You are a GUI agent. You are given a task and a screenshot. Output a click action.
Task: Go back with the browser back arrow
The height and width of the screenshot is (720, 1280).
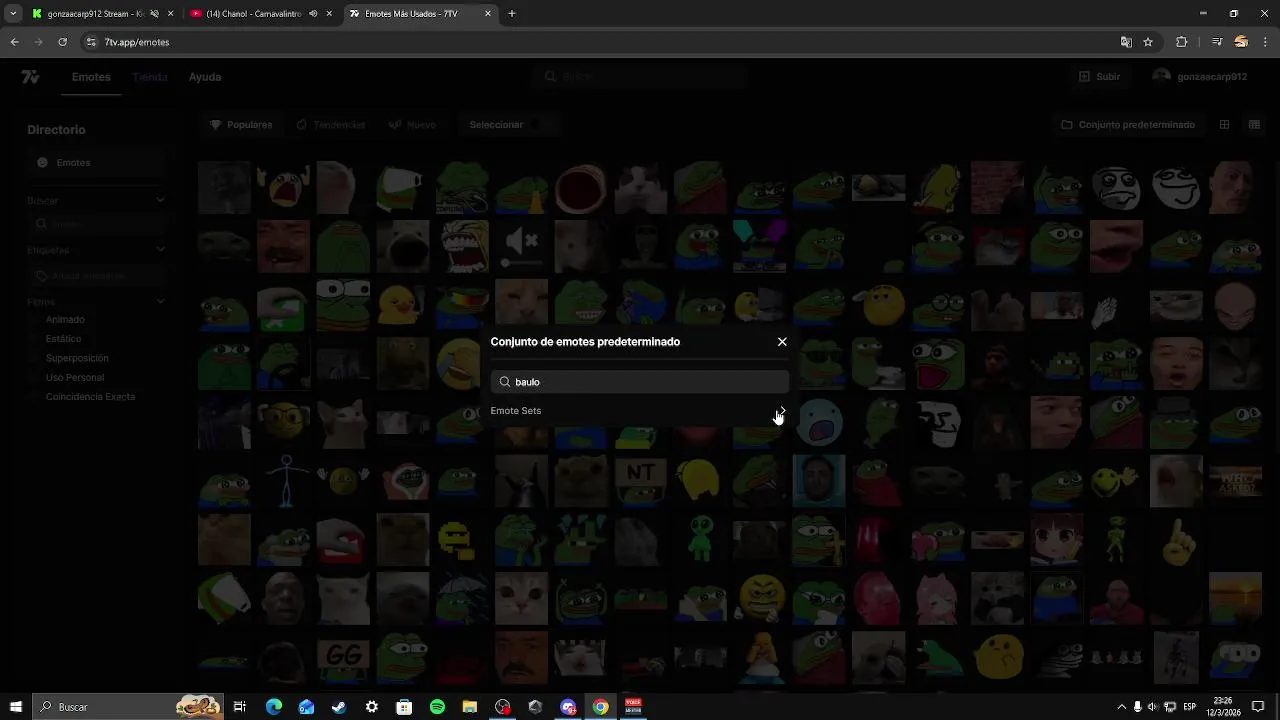(x=14, y=42)
